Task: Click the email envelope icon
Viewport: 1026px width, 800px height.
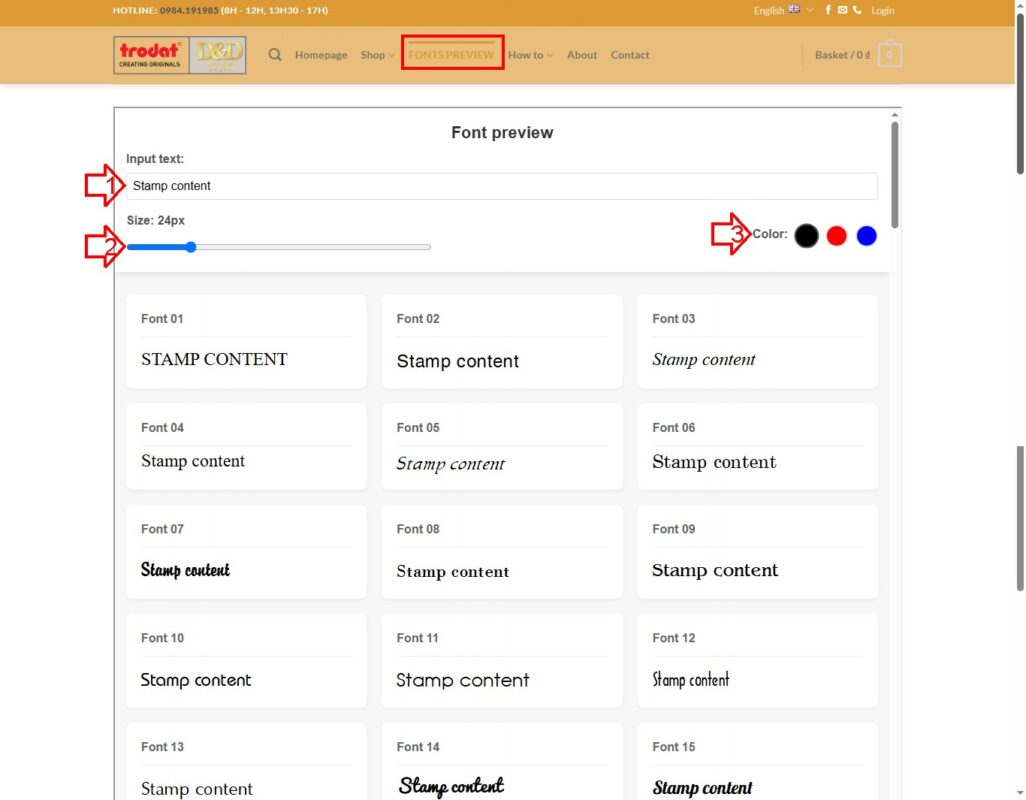Action: point(842,10)
